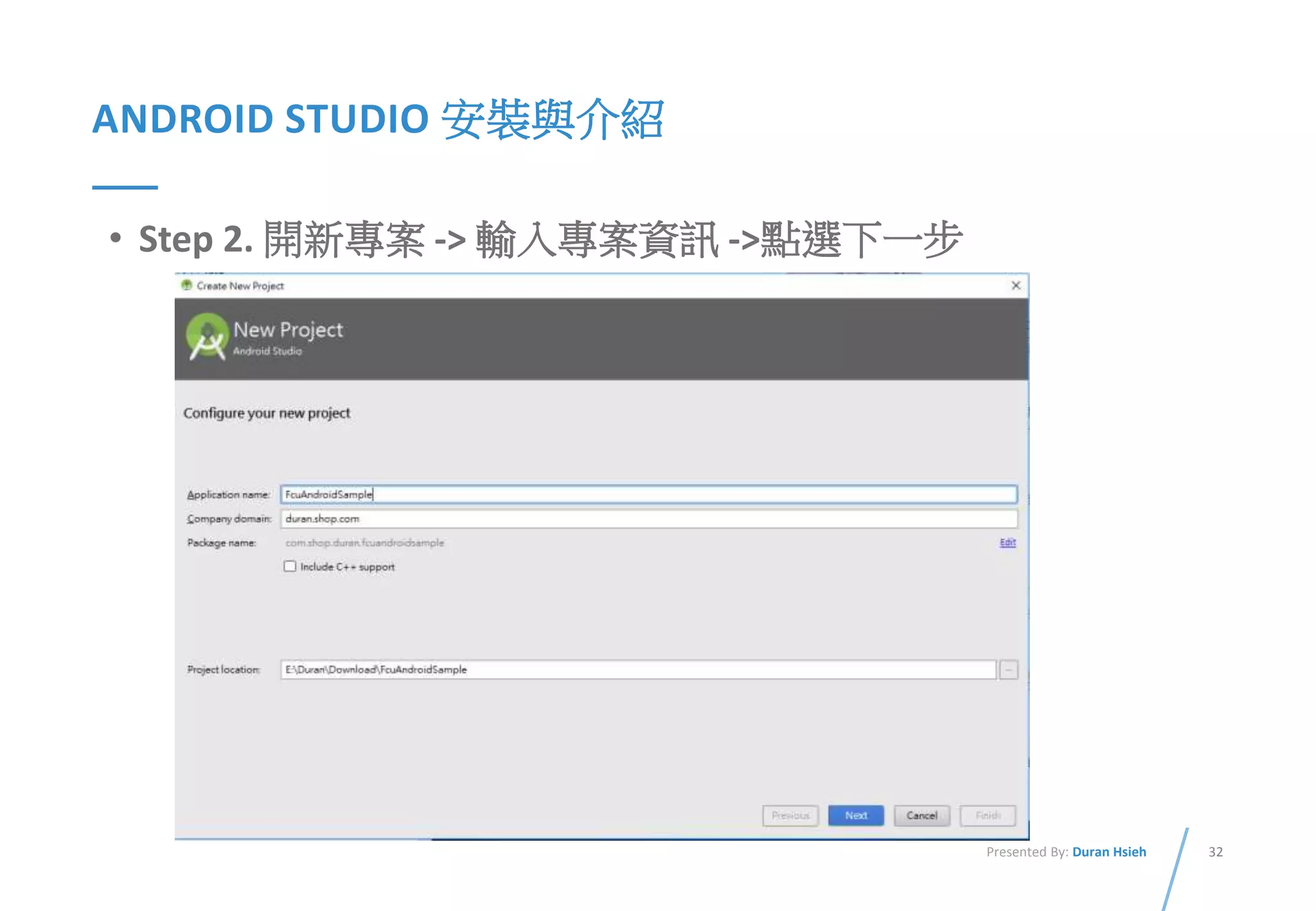Click the Cancel button
The image size is (1316, 911).
pos(921,815)
